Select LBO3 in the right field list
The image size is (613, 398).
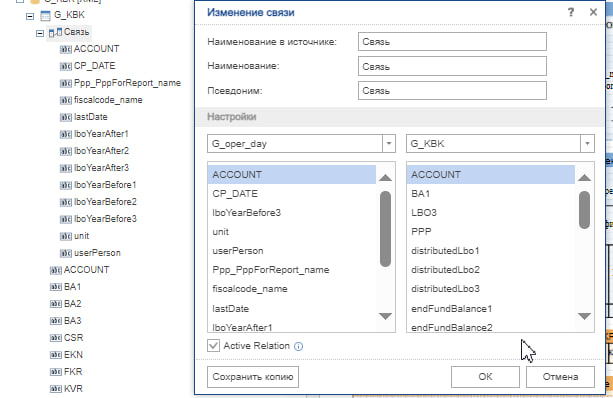[491, 213]
